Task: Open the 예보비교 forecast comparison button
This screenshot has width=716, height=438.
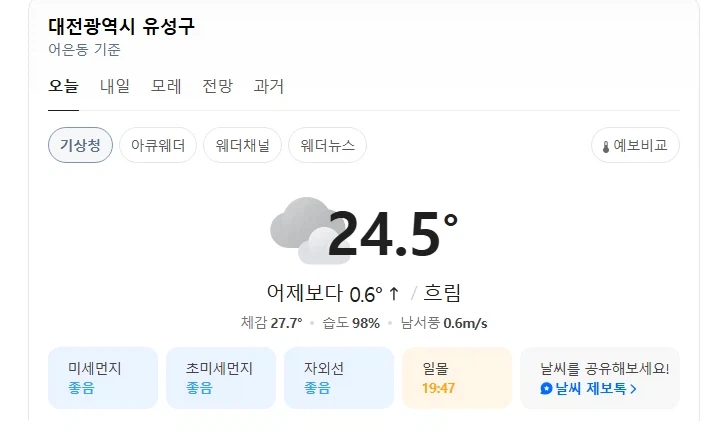Action: click(635, 145)
